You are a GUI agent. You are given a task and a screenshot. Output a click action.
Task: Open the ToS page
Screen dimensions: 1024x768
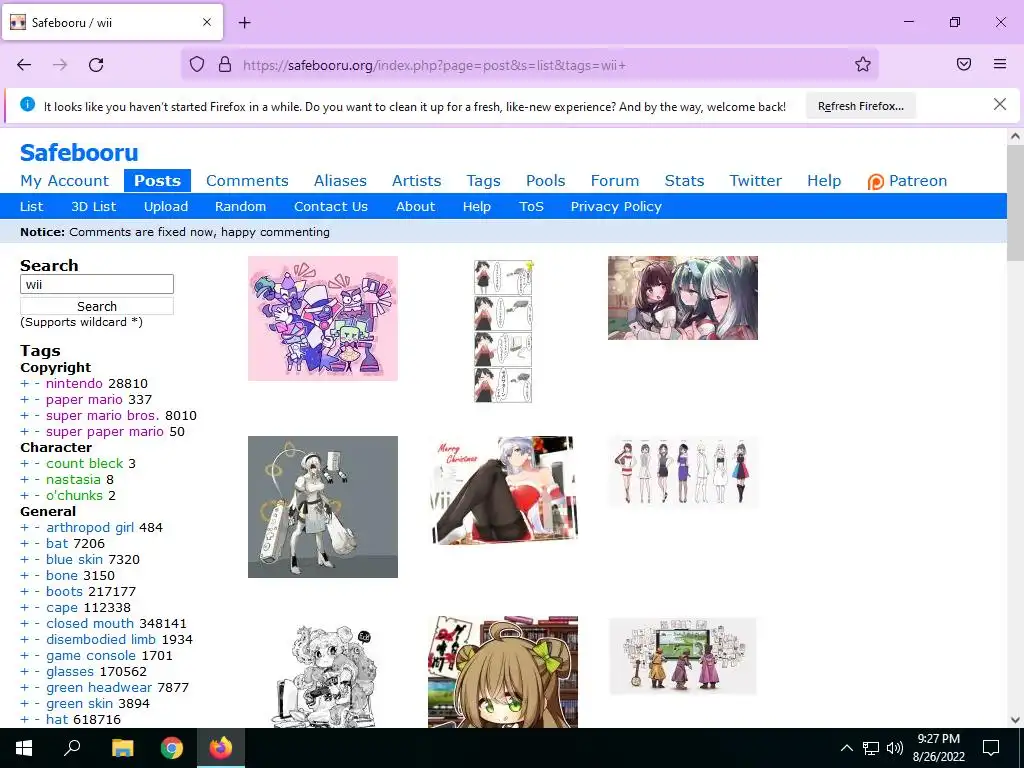tap(531, 206)
